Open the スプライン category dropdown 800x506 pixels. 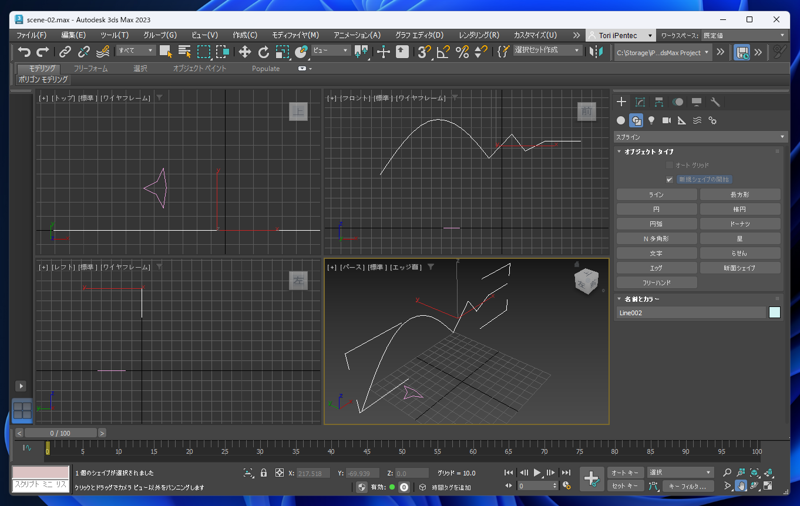(x=700, y=137)
